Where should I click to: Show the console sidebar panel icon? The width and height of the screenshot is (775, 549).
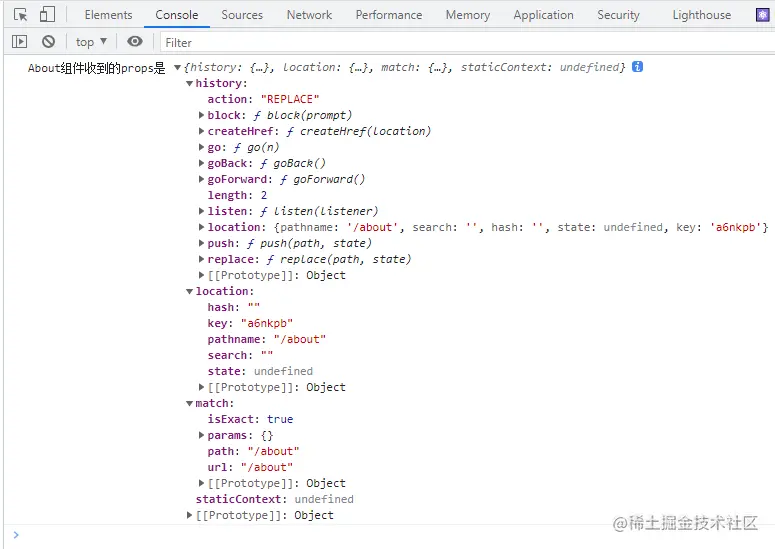pyautogui.click(x=19, y=42)
